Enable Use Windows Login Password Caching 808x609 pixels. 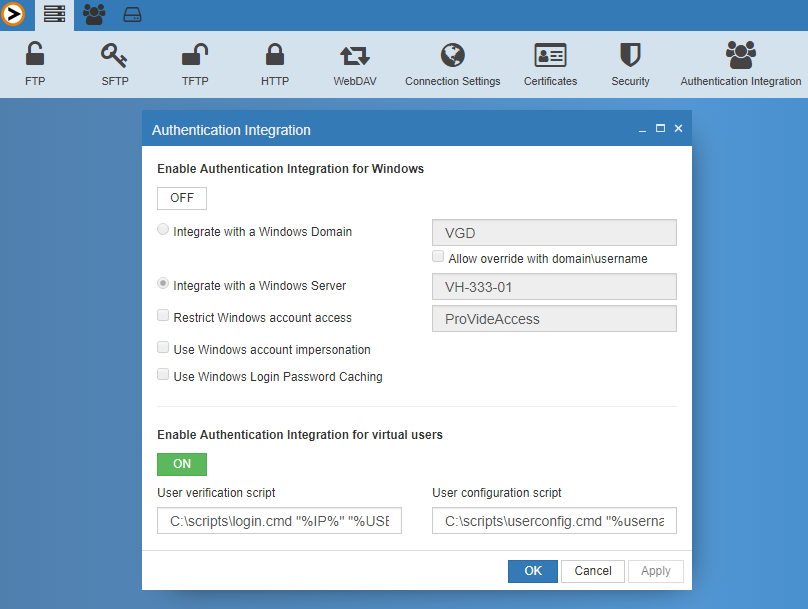pos(163,374)
